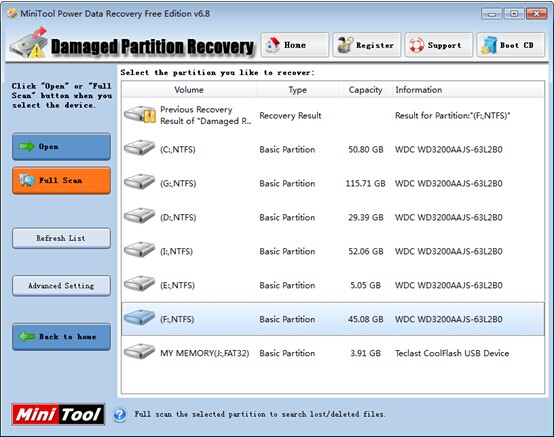The height and width of the screenshot is (437, 554).
Task: Select the E: NTFS drive icon
Action: [140, 283]
